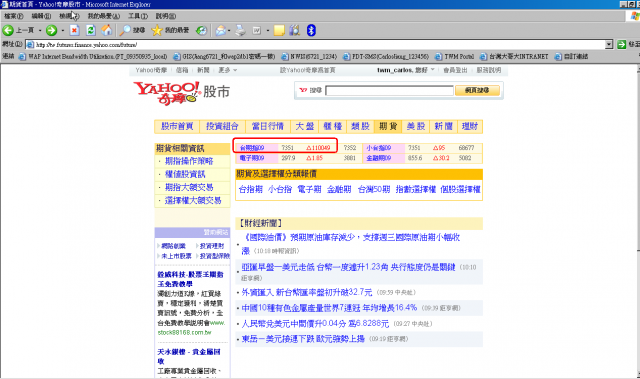Click the 網頁搜尋 search button
The image size is (640, 379).
click(477, 90)
